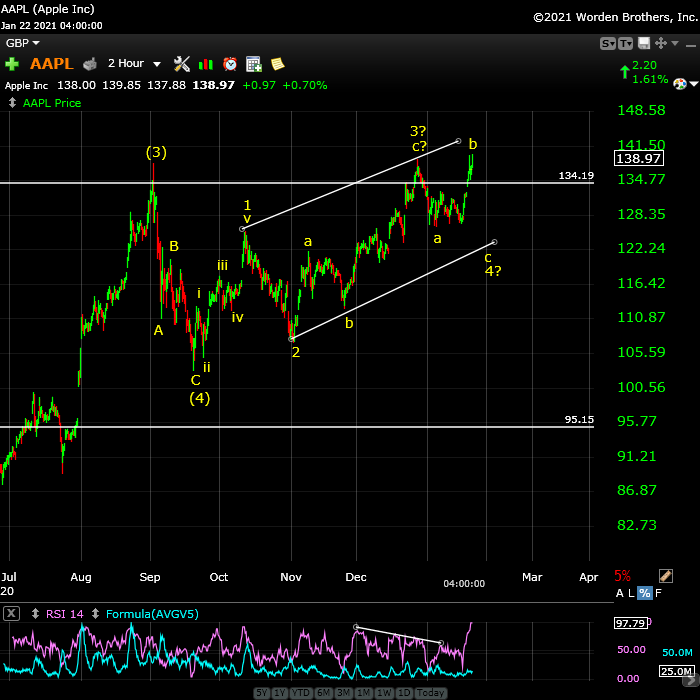
Task: Select the 1W range tab
Action: [384, 693]
